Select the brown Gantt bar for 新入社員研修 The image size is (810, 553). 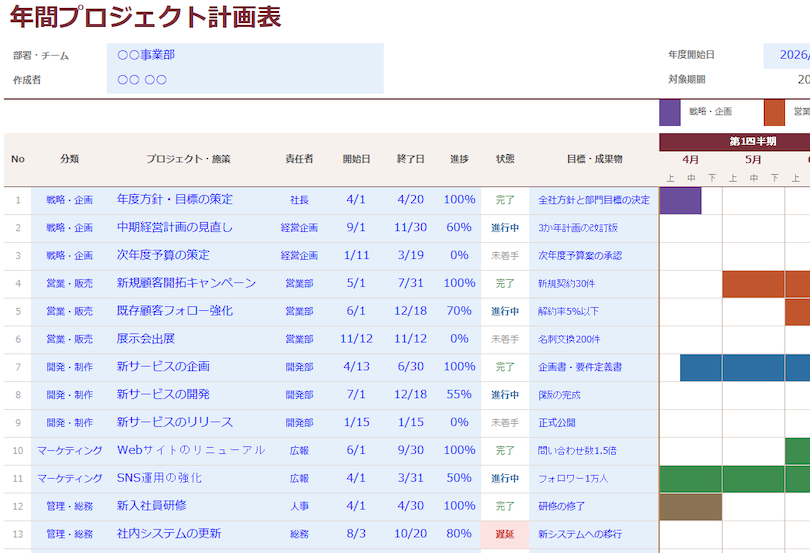[x=691, y=507]
